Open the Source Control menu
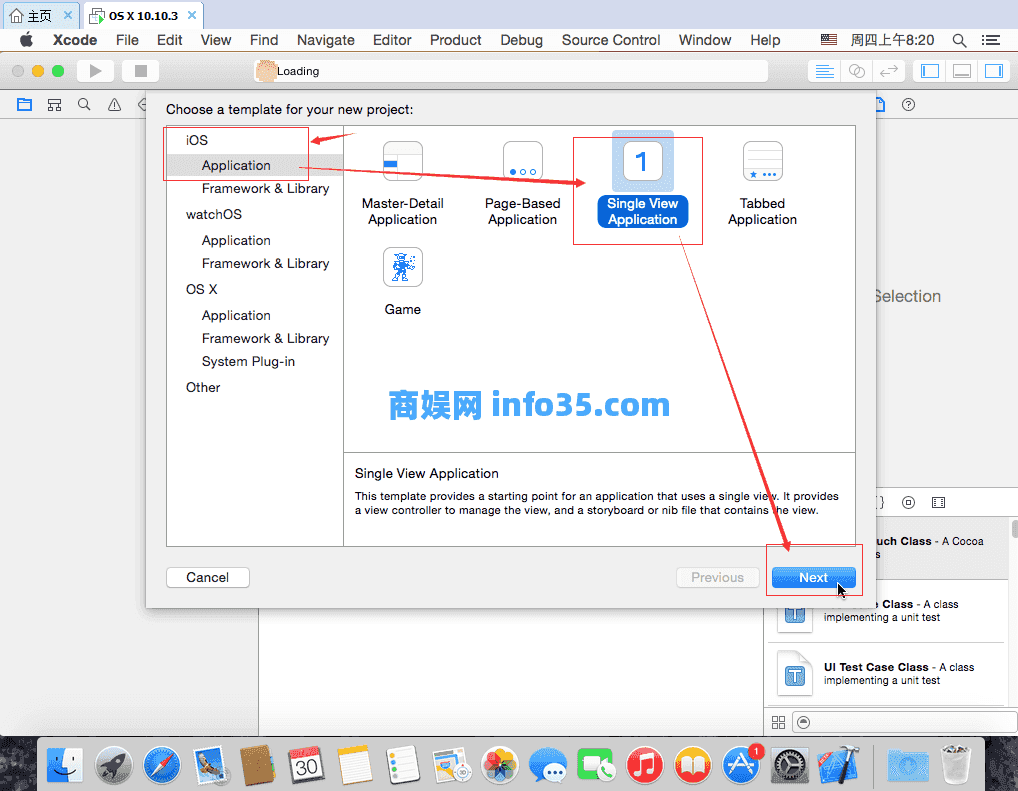Screen dimensions: 1018x791 click(611, 40)
